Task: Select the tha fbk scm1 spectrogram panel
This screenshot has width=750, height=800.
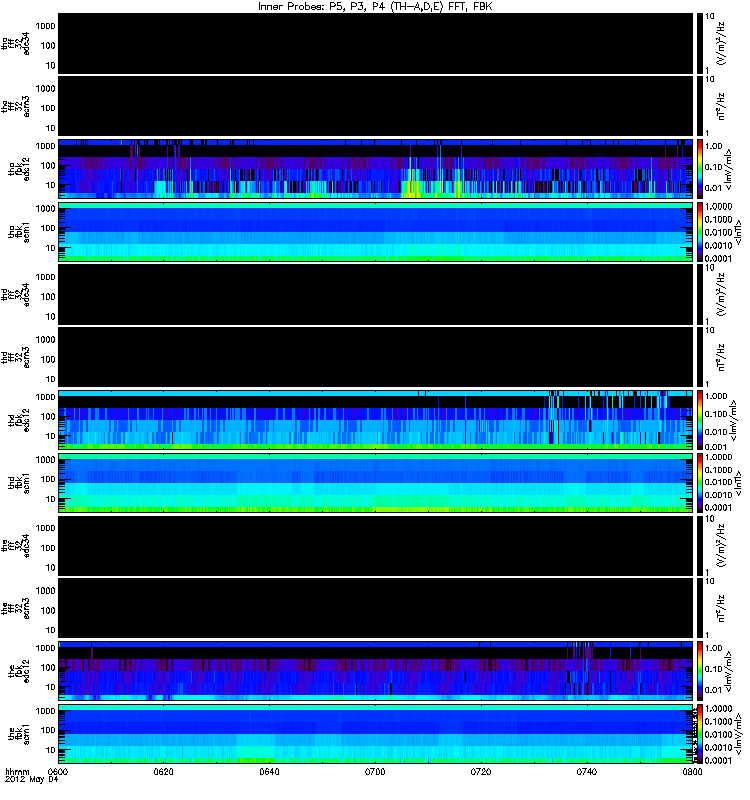Action: click(x=376, y=232)
